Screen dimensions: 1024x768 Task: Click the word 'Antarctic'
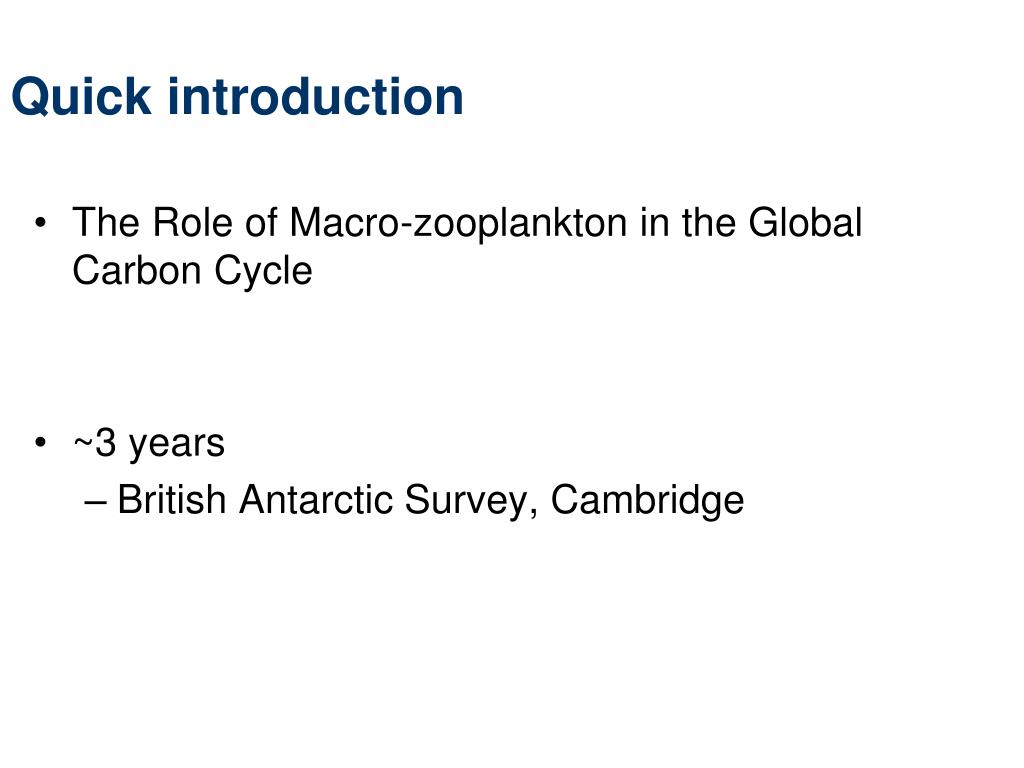click(315, 500)
